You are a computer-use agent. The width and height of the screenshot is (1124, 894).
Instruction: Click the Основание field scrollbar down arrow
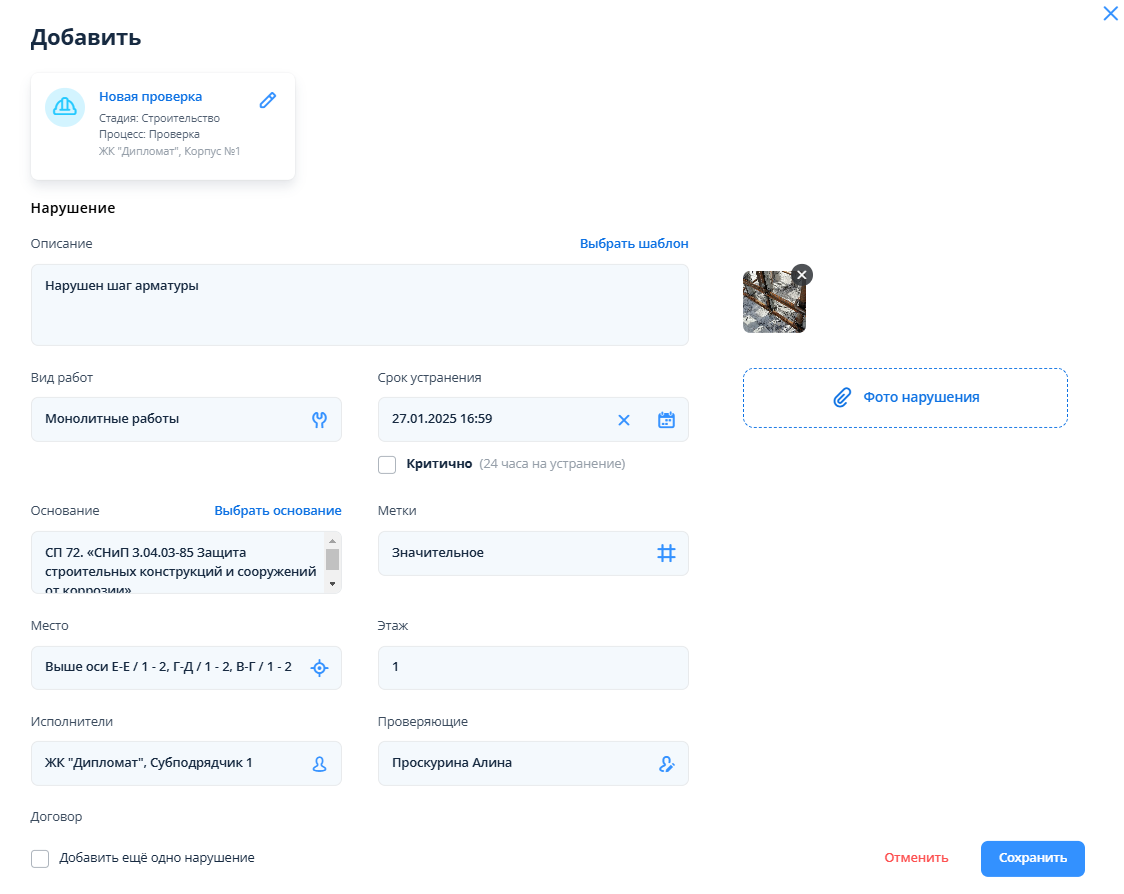(x=333, y=584)
